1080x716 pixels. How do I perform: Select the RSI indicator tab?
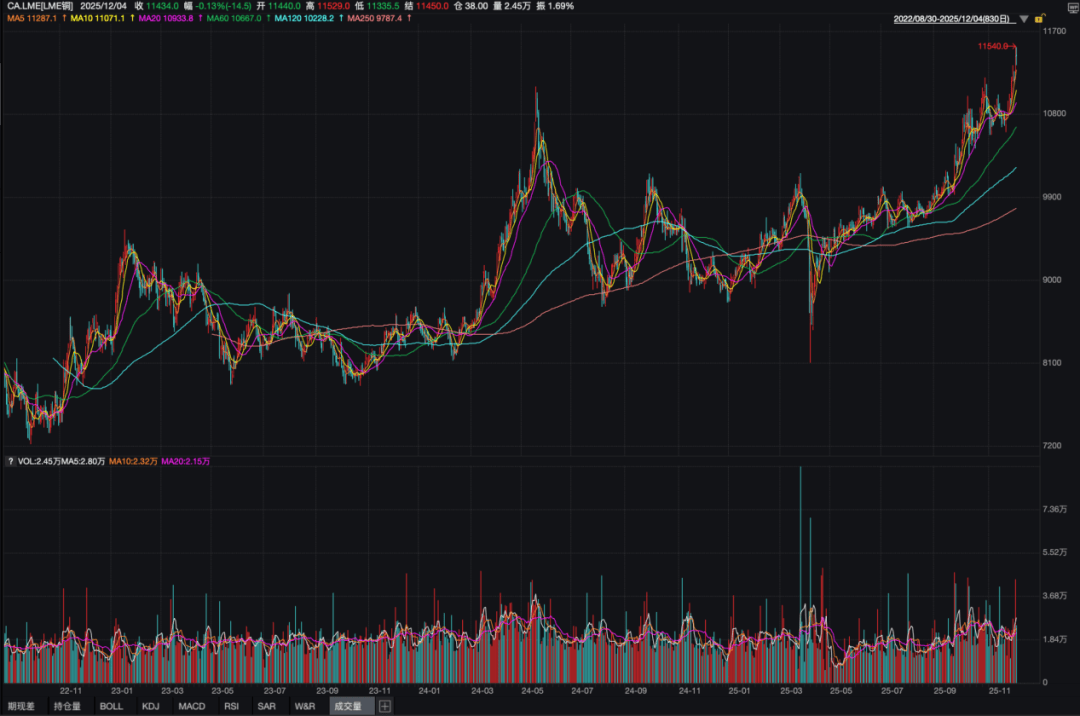click(x=231, y=706)
